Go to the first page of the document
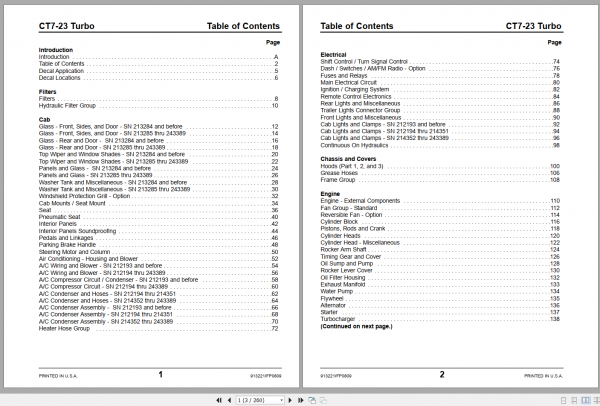 click(219, 400)
